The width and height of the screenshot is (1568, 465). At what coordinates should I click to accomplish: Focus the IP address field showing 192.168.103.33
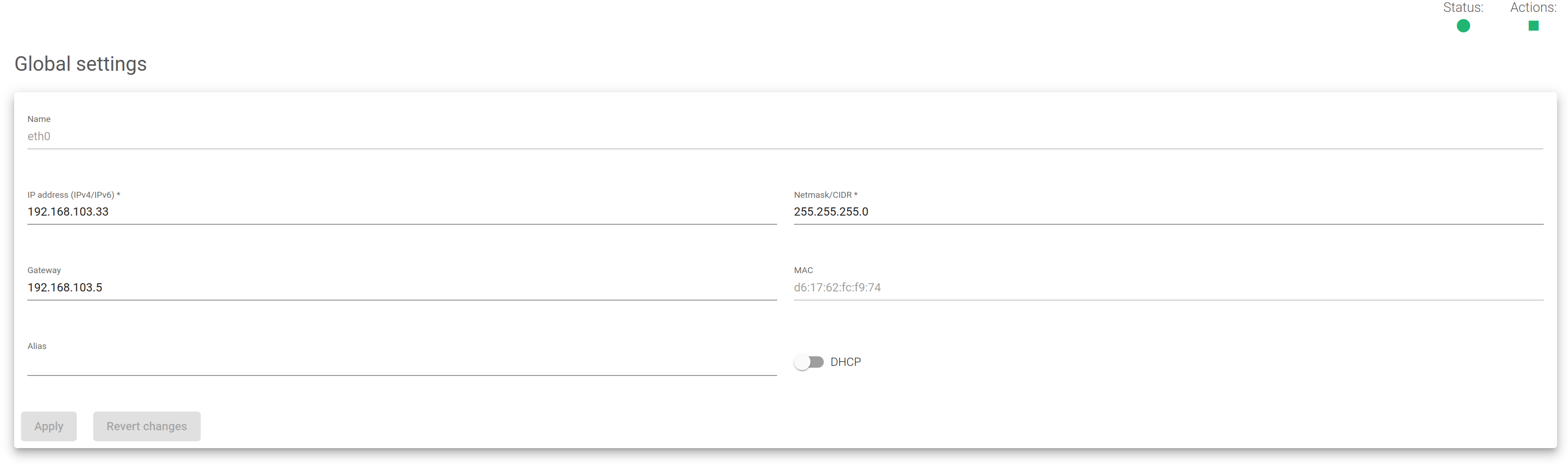pyautogui.click(x=402, y=211)
